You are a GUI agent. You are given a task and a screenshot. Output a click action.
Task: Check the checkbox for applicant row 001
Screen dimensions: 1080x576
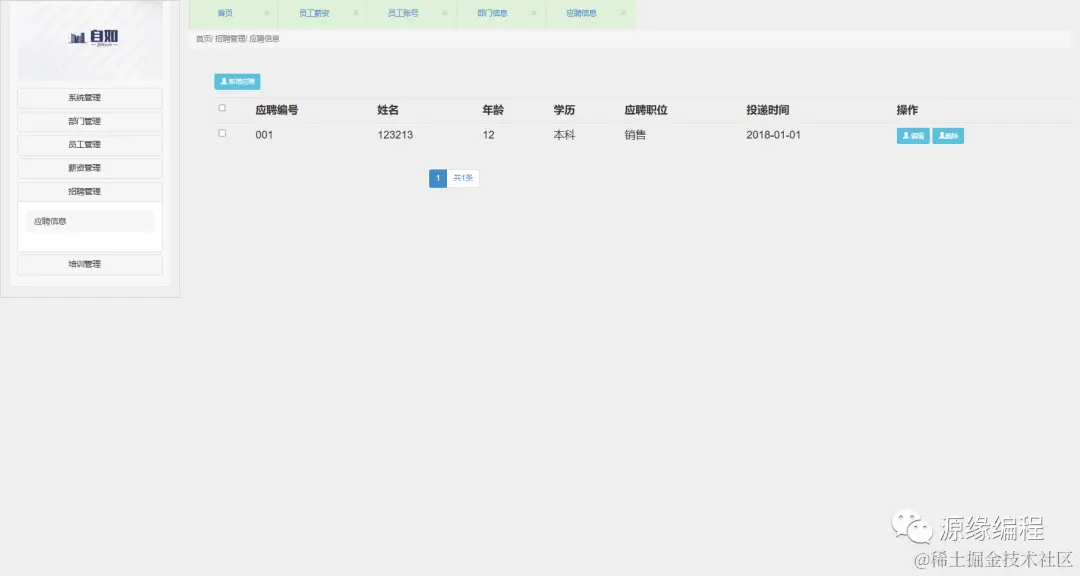pyautogui.click(x=222, y=132)
